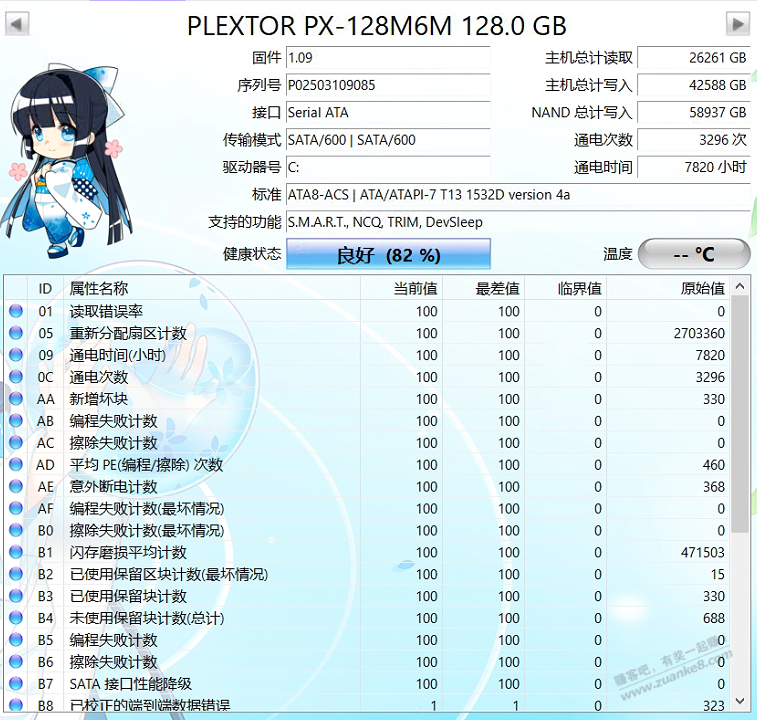Screen dimensions: 757x720
Task: Click status orb for 未使用保留块计数(总计) row
Action: (x=16, y=618)
